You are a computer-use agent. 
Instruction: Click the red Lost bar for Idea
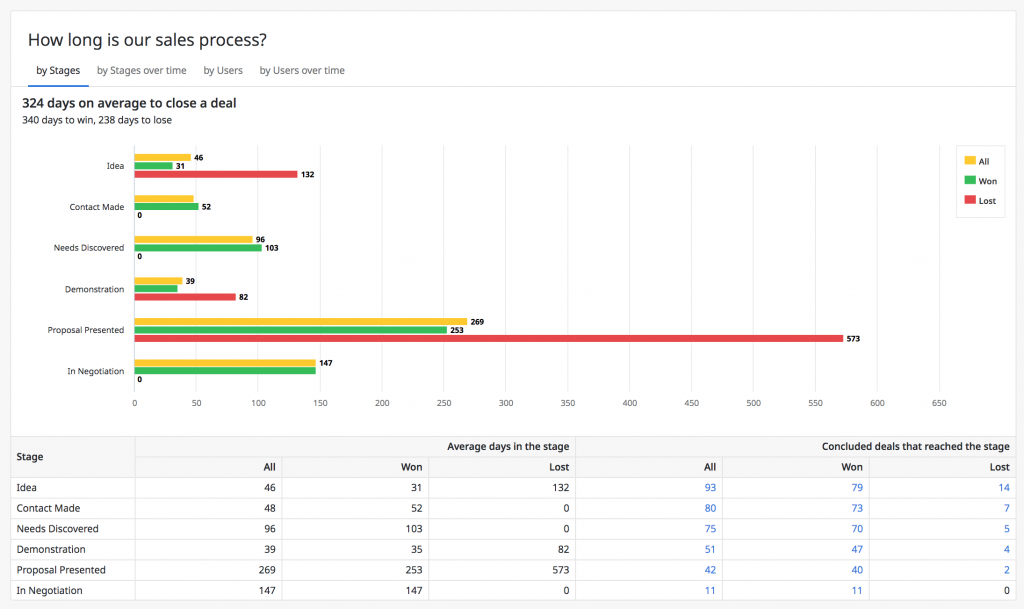[216, 174]
